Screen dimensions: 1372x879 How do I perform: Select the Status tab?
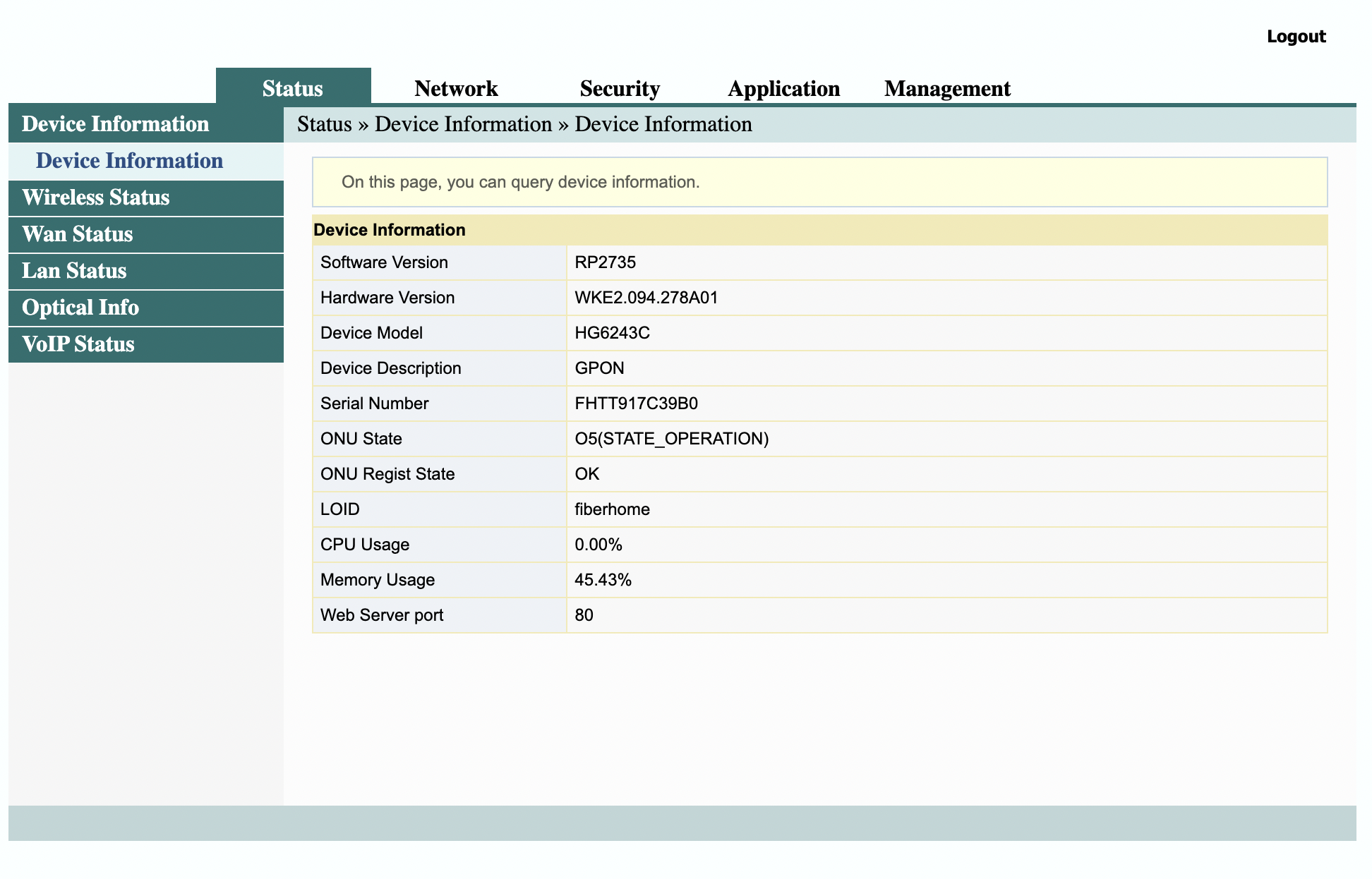292,87
